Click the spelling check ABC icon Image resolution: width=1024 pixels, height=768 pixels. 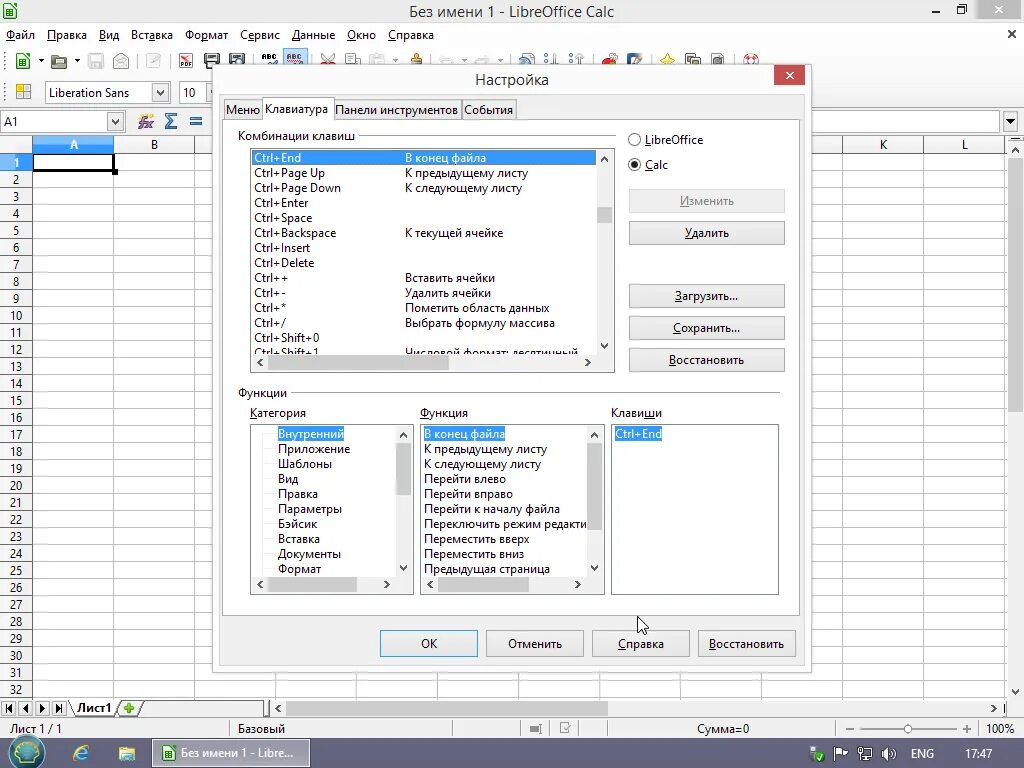[269, 58]
